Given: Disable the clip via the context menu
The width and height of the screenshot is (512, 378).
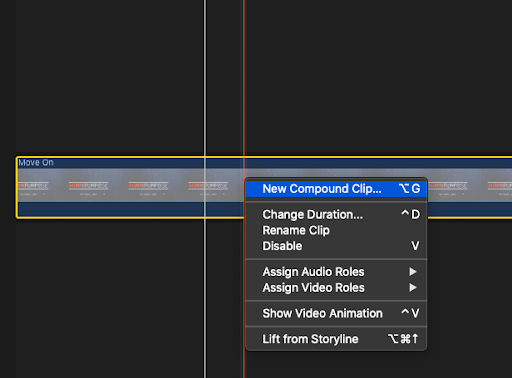Looking at the screenshot, I should tap(336, 246).
